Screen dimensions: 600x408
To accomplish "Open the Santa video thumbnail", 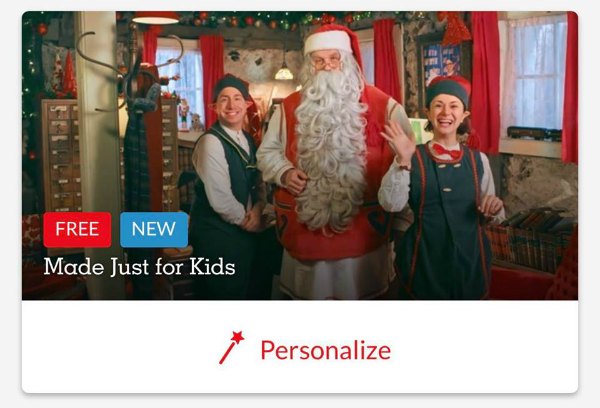I will click(300, 155).
